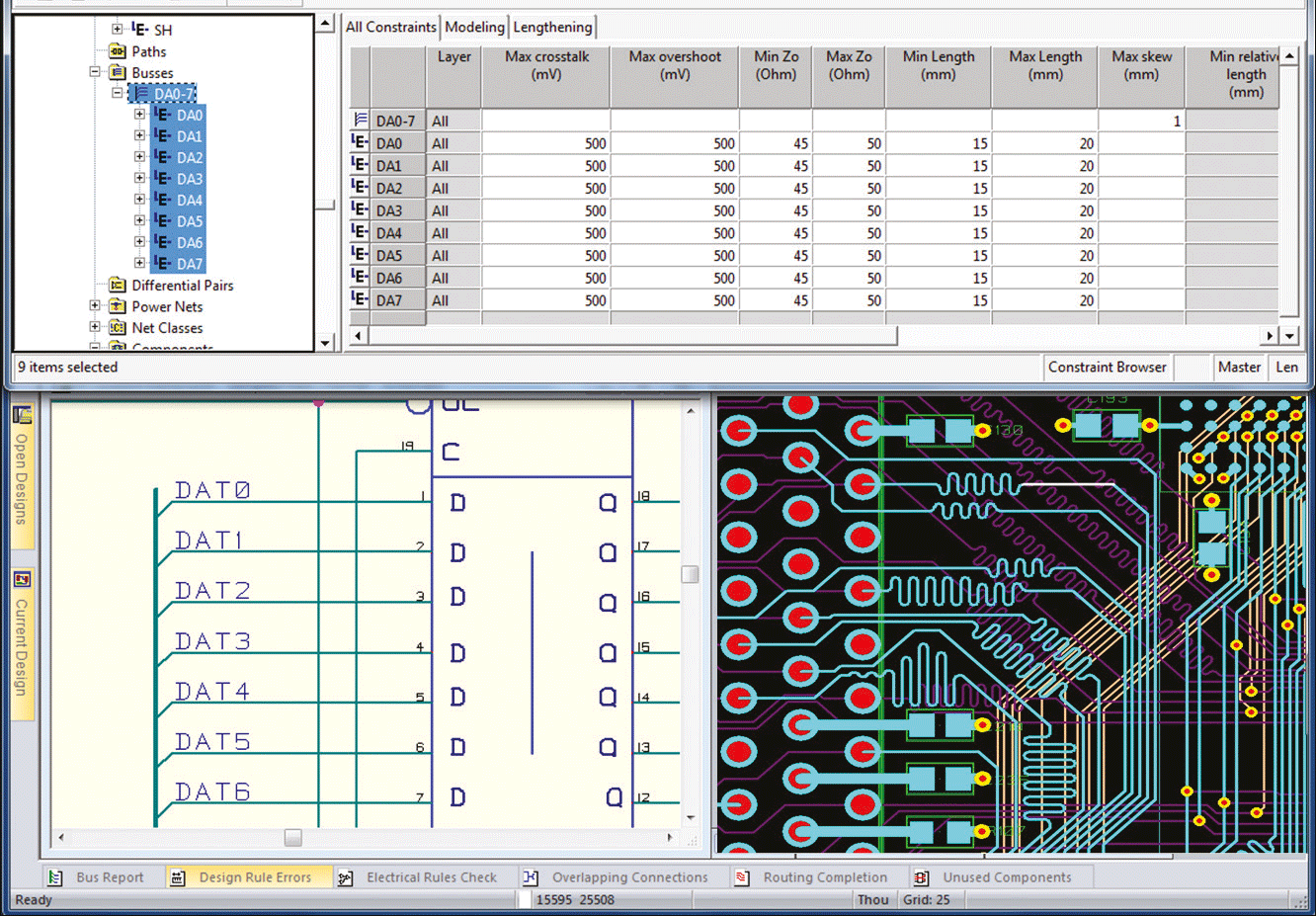This screenshot has width=1316, height=916.
Task: Expand the SH tree node
Action: tap(118, 30)
